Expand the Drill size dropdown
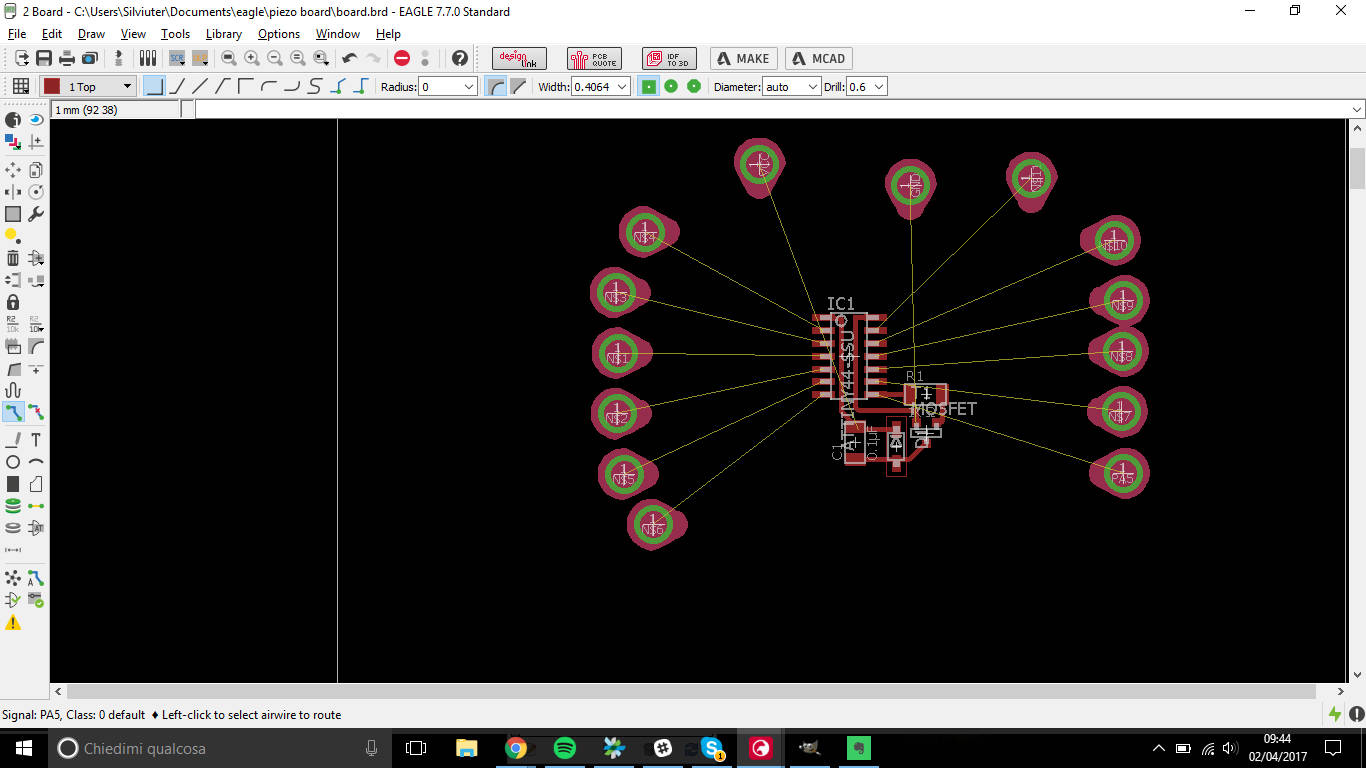The height and width of the screenshot is (768, 1366). 879,87
